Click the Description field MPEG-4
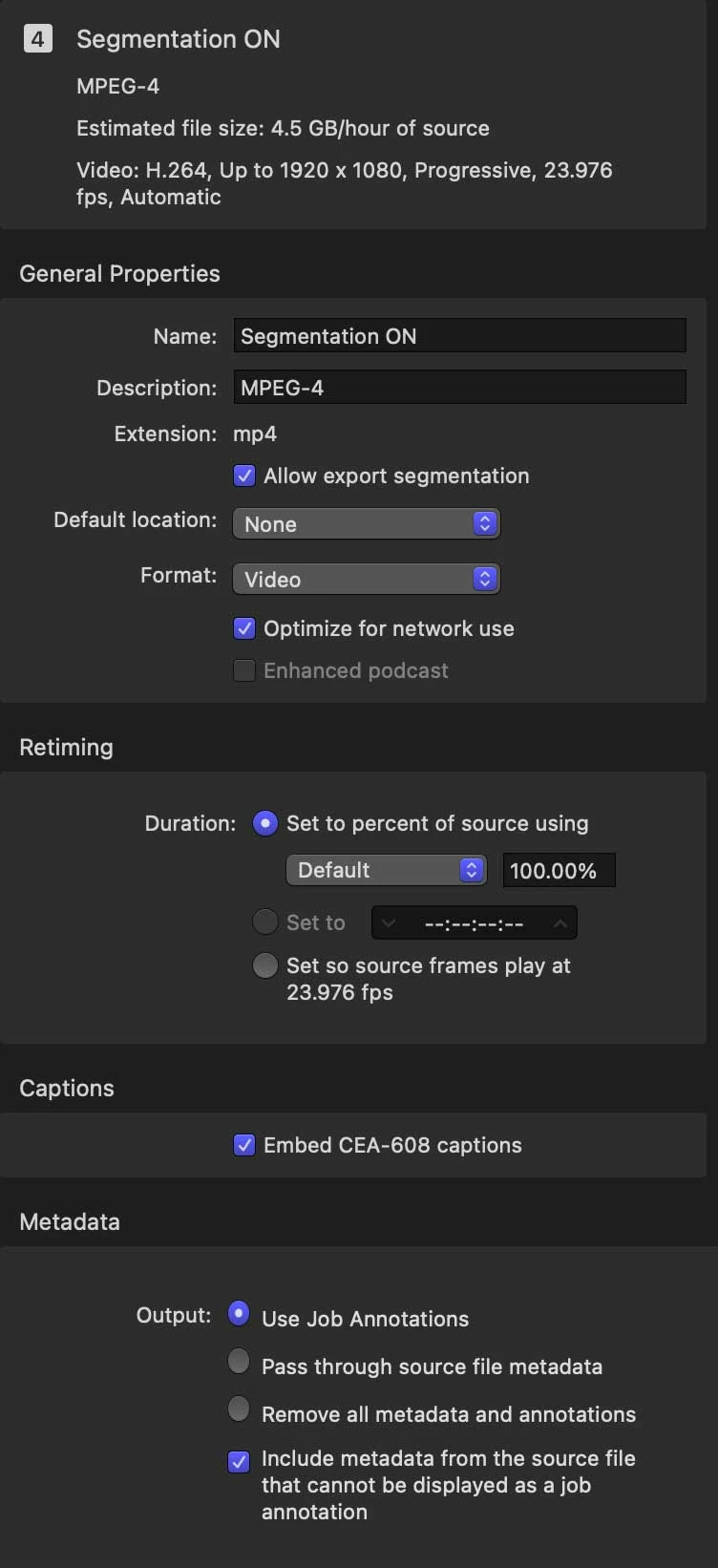This screenshot has height=1568, width=718. click(x=459, y=388)
